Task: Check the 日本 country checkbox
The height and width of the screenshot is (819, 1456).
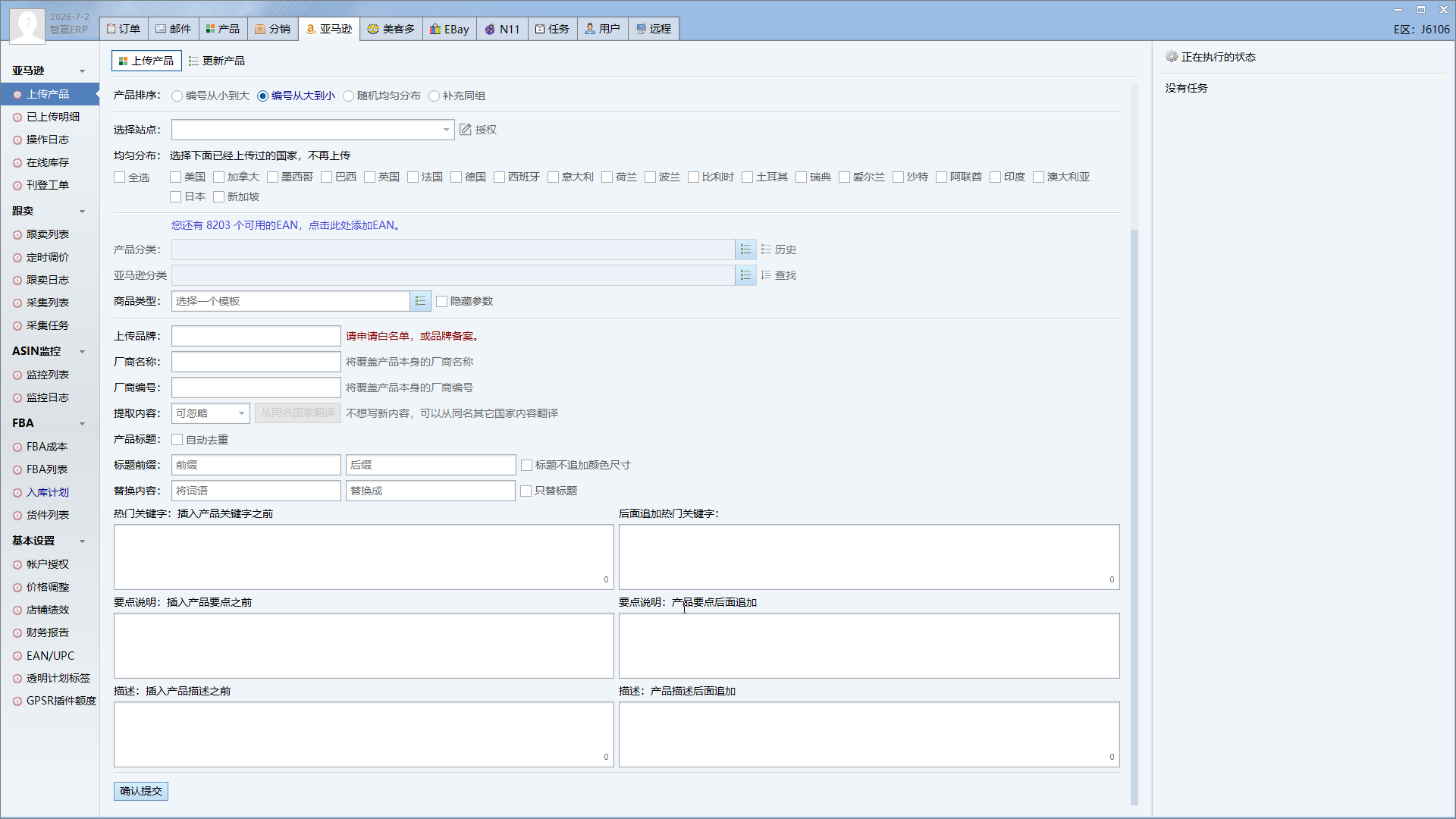Action: (175, 197)
